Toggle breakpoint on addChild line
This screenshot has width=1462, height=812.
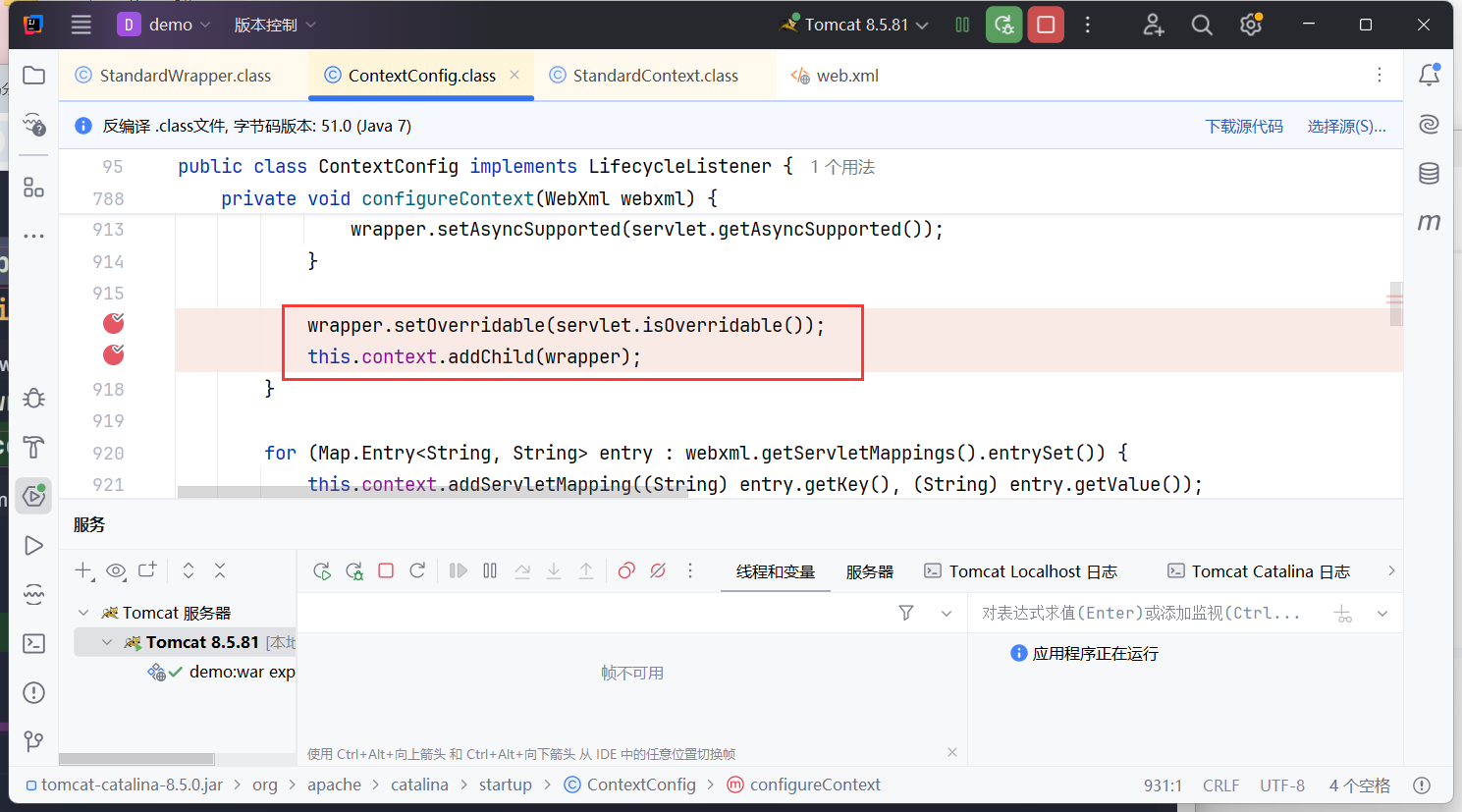tap(114, 354)
